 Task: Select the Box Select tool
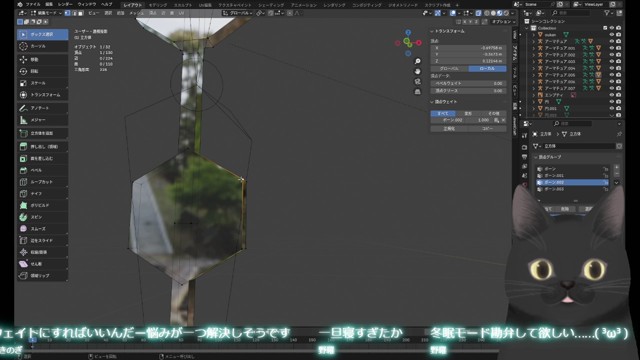pyautogui.click(x=42, y=34)
